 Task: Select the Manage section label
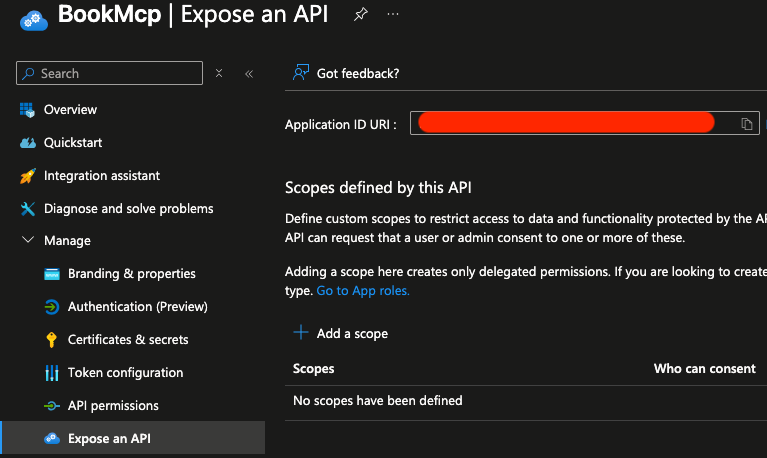(x=68, y=241)
